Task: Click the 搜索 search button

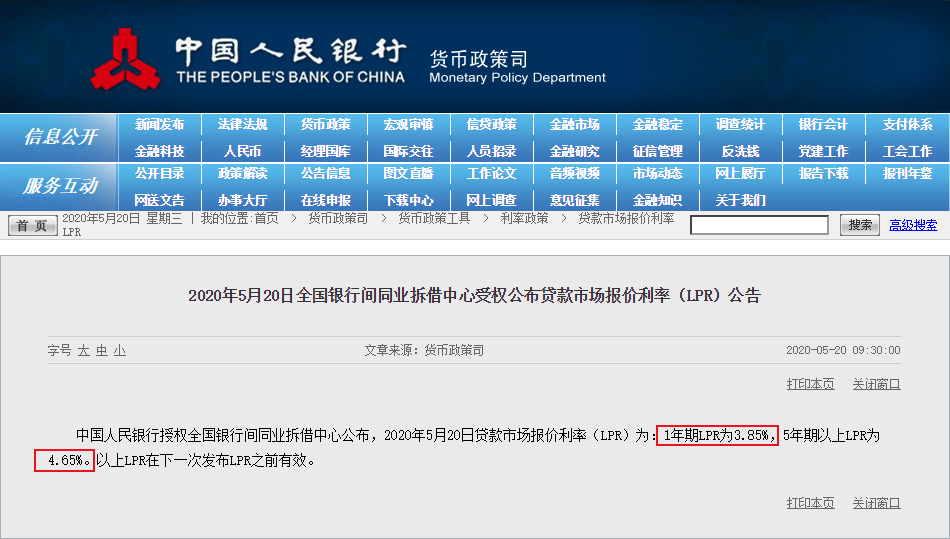Action: [860, 225]
